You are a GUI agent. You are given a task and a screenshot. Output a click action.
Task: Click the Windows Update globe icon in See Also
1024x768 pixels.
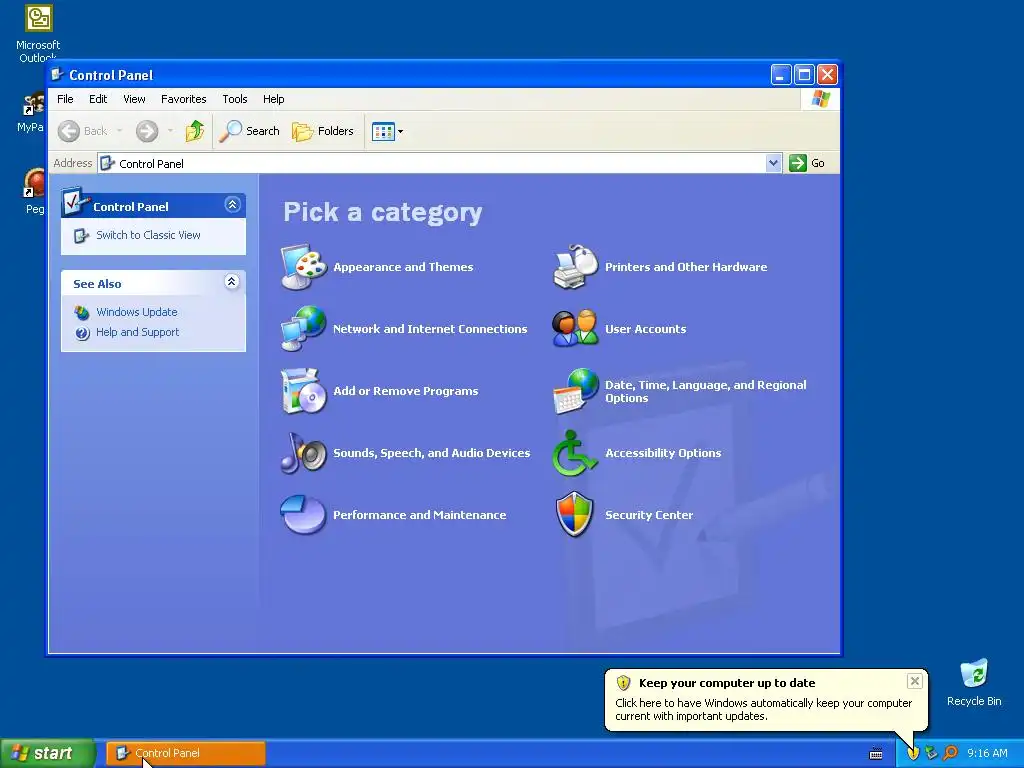click(82, 312)
